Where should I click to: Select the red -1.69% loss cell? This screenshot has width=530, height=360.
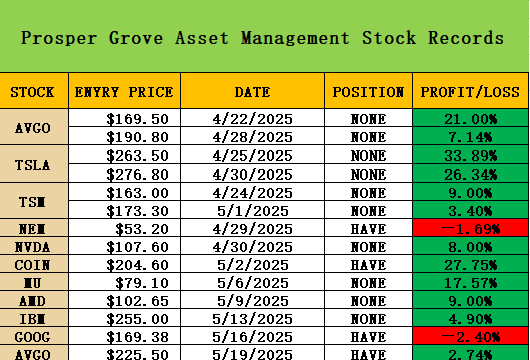(x=470, y=228)
